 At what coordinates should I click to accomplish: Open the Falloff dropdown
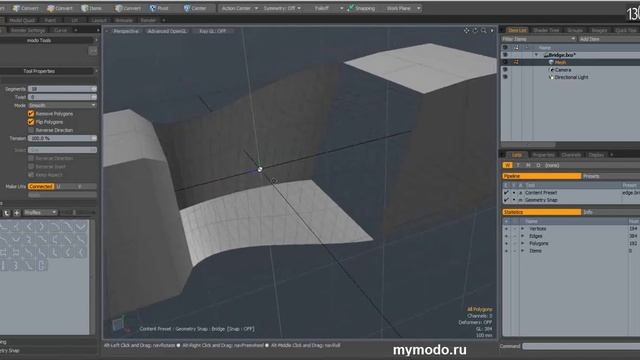pyautogui.click(x=329, y=8)
